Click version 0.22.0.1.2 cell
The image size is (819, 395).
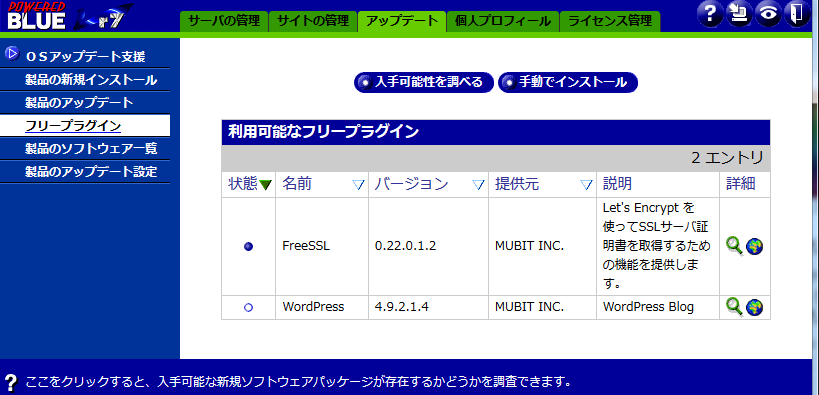coord(428,247)
